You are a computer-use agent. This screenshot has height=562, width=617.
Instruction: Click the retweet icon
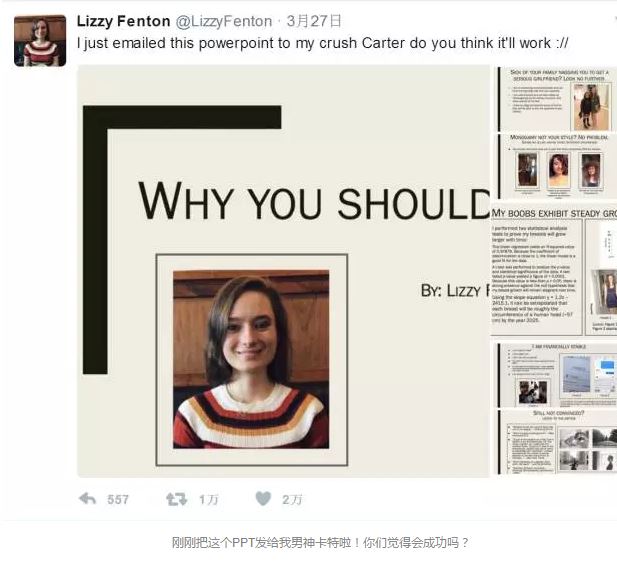click(176, 499)
